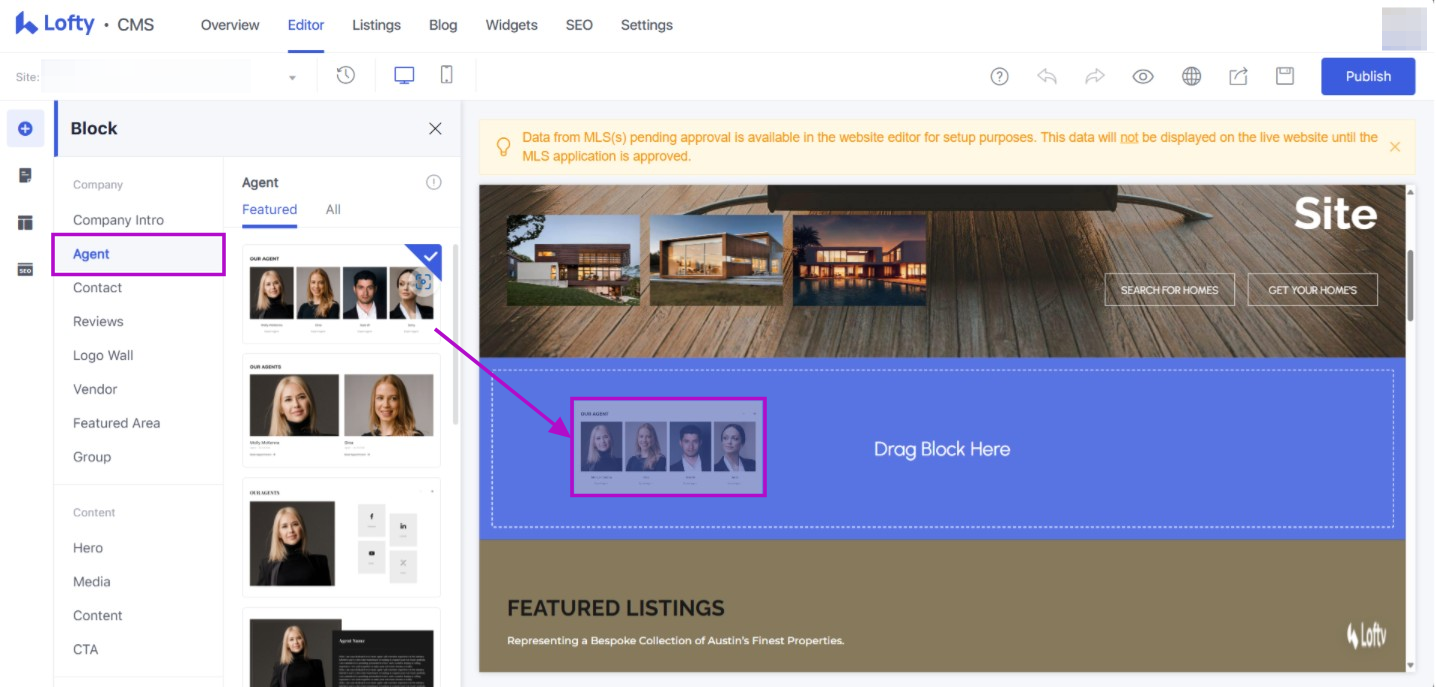Close the Block panel
The height and width of the screenshot is (687, 1436).
[x=435, y=128]
